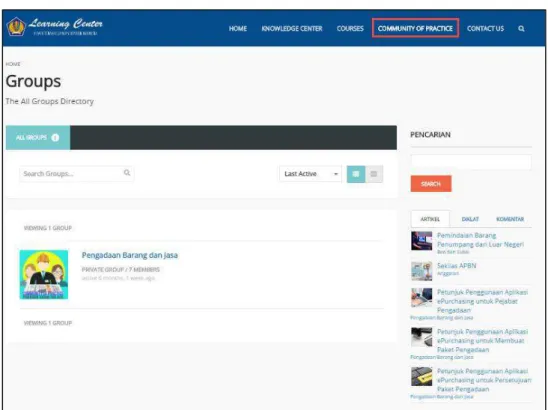
Task: Click Sekilas APBN article thumbnail
Action: (421, 271)
